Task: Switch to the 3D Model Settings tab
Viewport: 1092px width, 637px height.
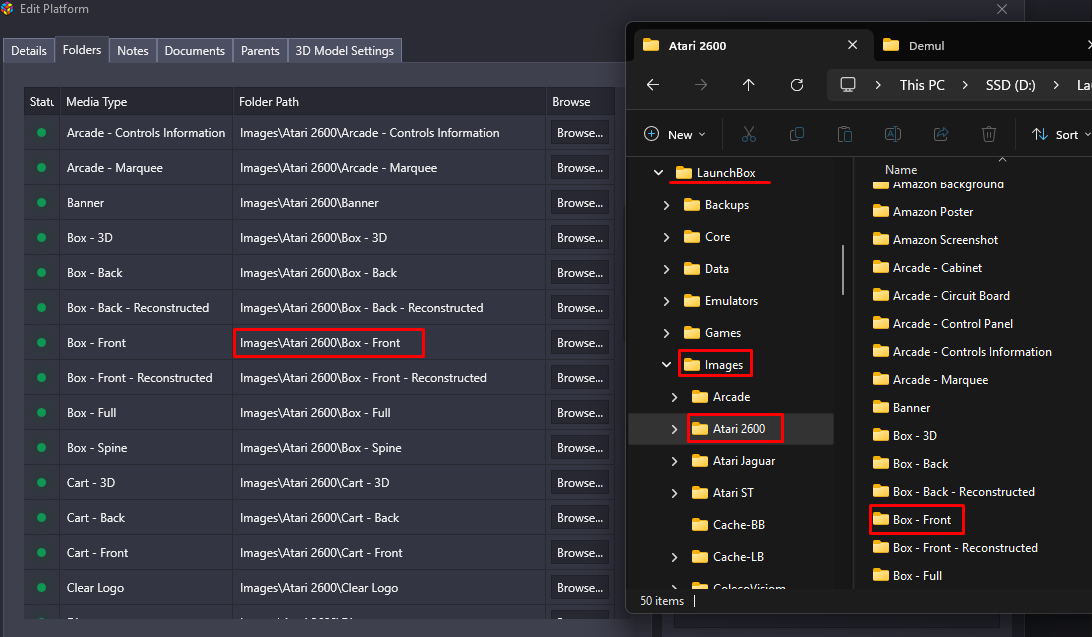Action: point(345,51)
